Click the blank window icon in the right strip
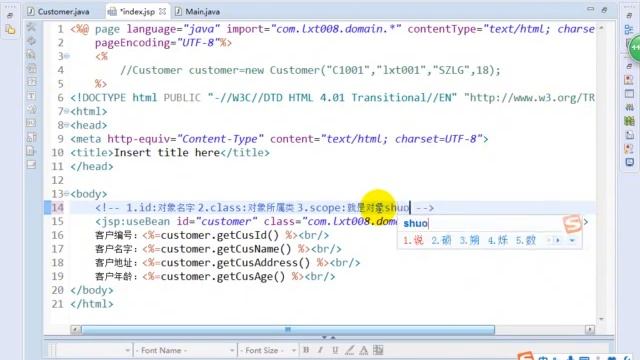 629,94
